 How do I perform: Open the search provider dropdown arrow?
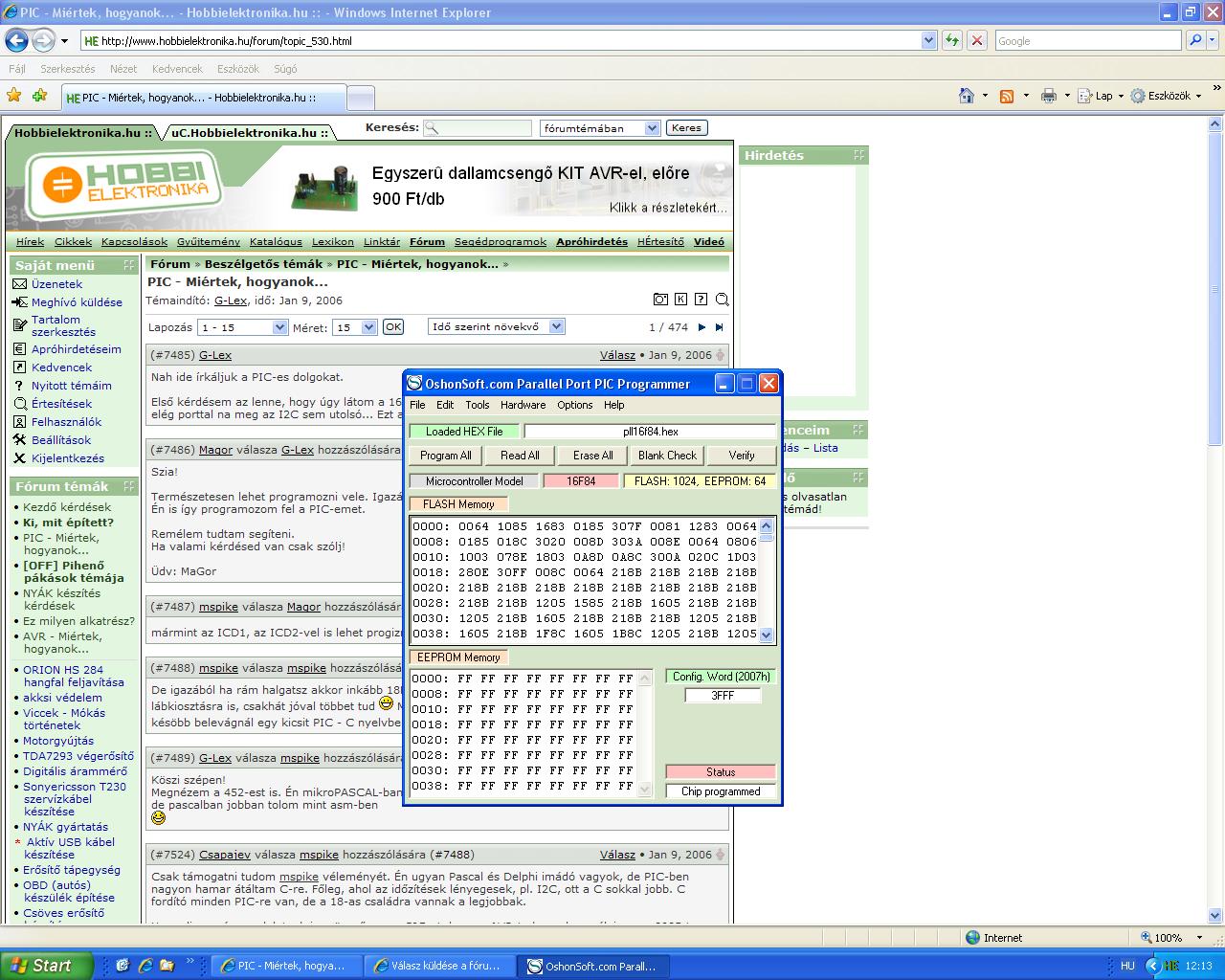[1214, 41]
